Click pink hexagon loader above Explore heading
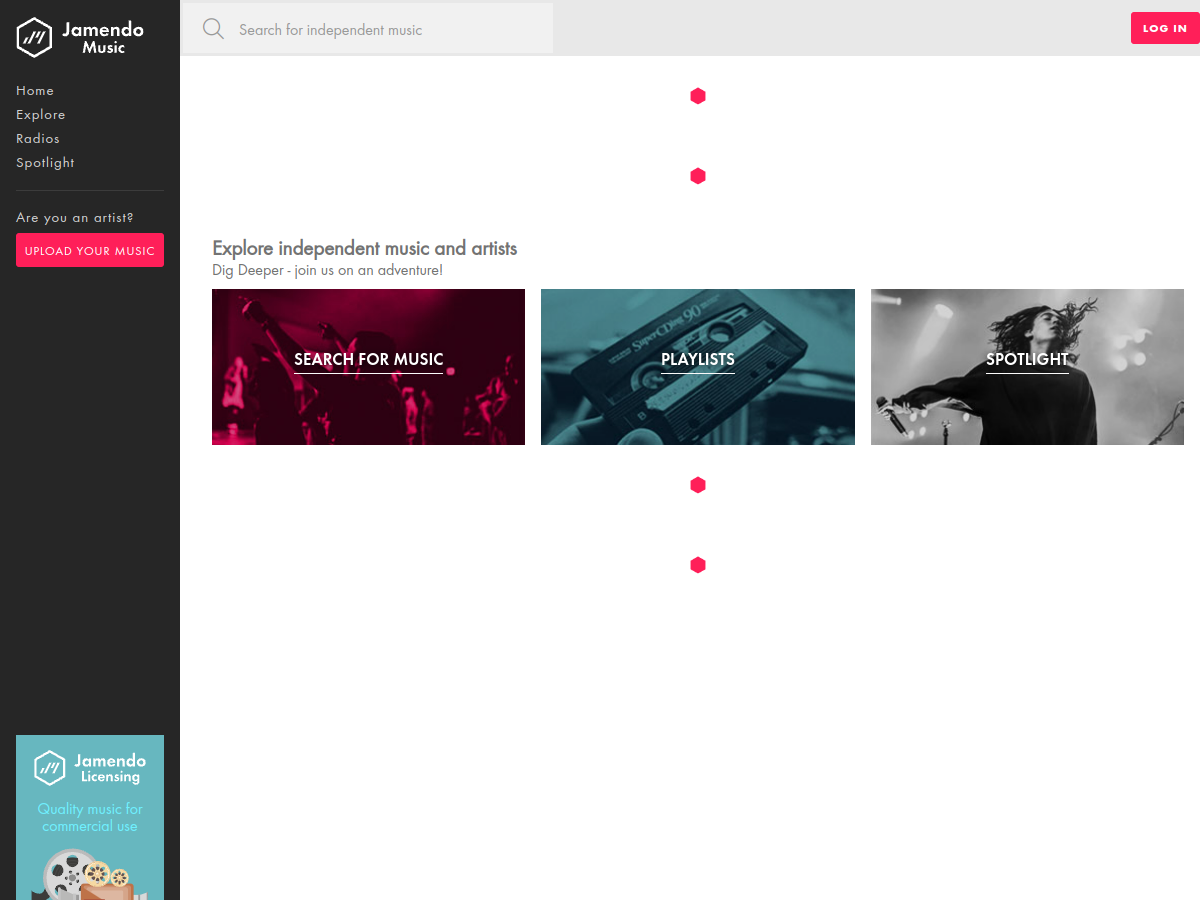The height and width of the screenshot is (900, 1200). coord(698,176)
